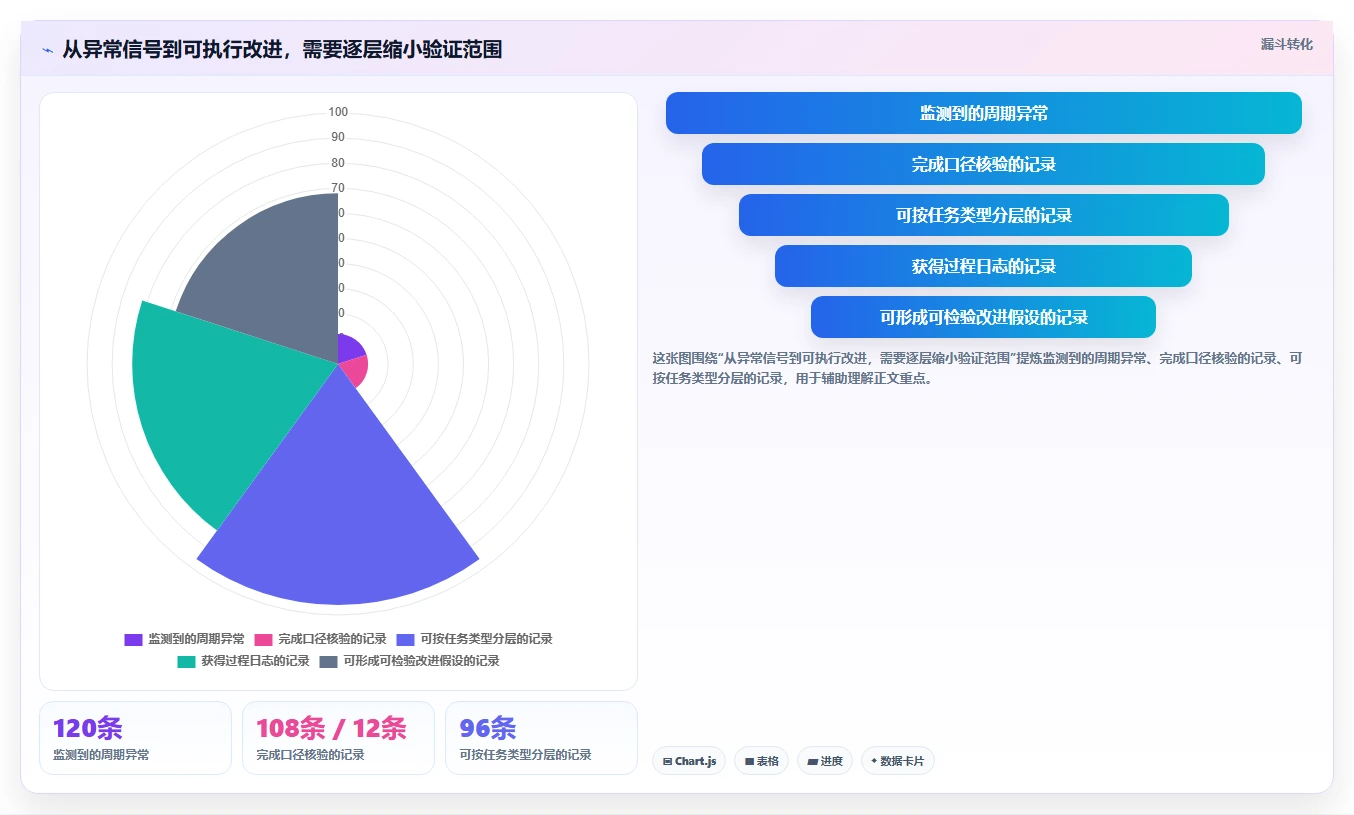Select the 监测到的周期异常 funnel bar
Viewport: 1354px width, 815px height.
984,113
